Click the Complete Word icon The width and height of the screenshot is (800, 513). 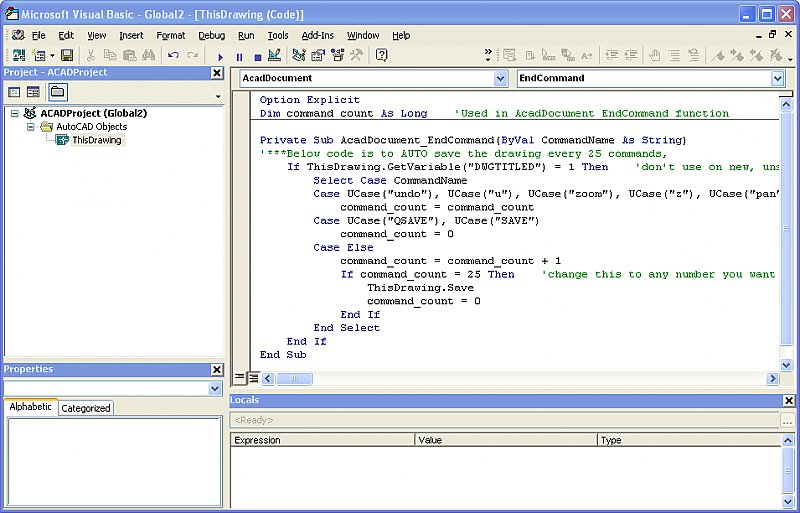pos(587,55)
